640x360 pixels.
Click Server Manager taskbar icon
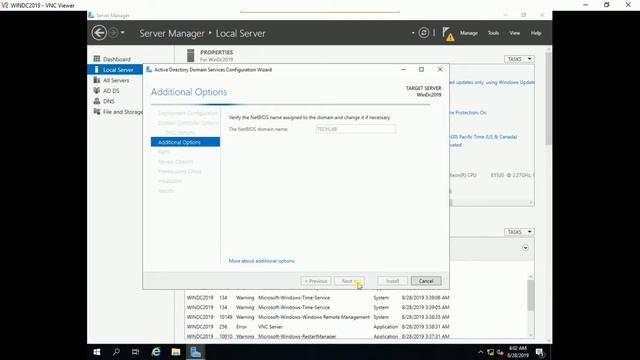(x=196, y=352)
